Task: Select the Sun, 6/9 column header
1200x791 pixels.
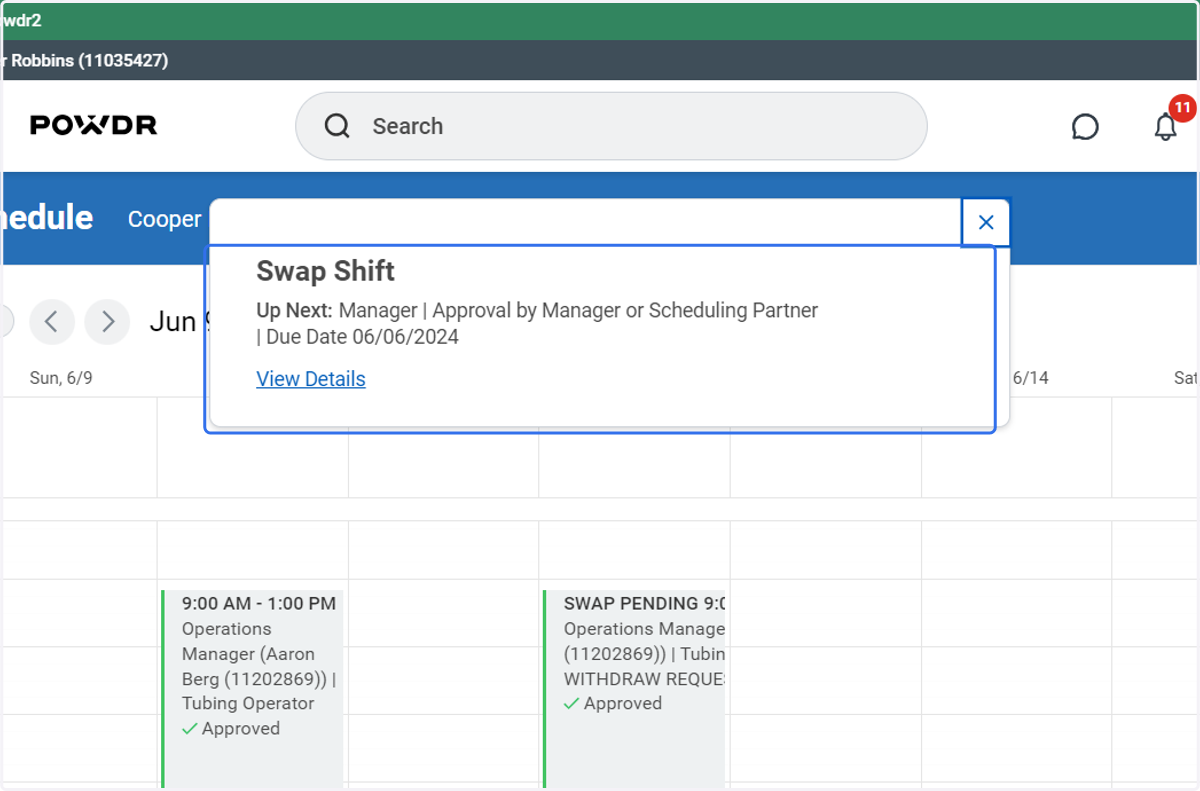Action: point(61,378)
